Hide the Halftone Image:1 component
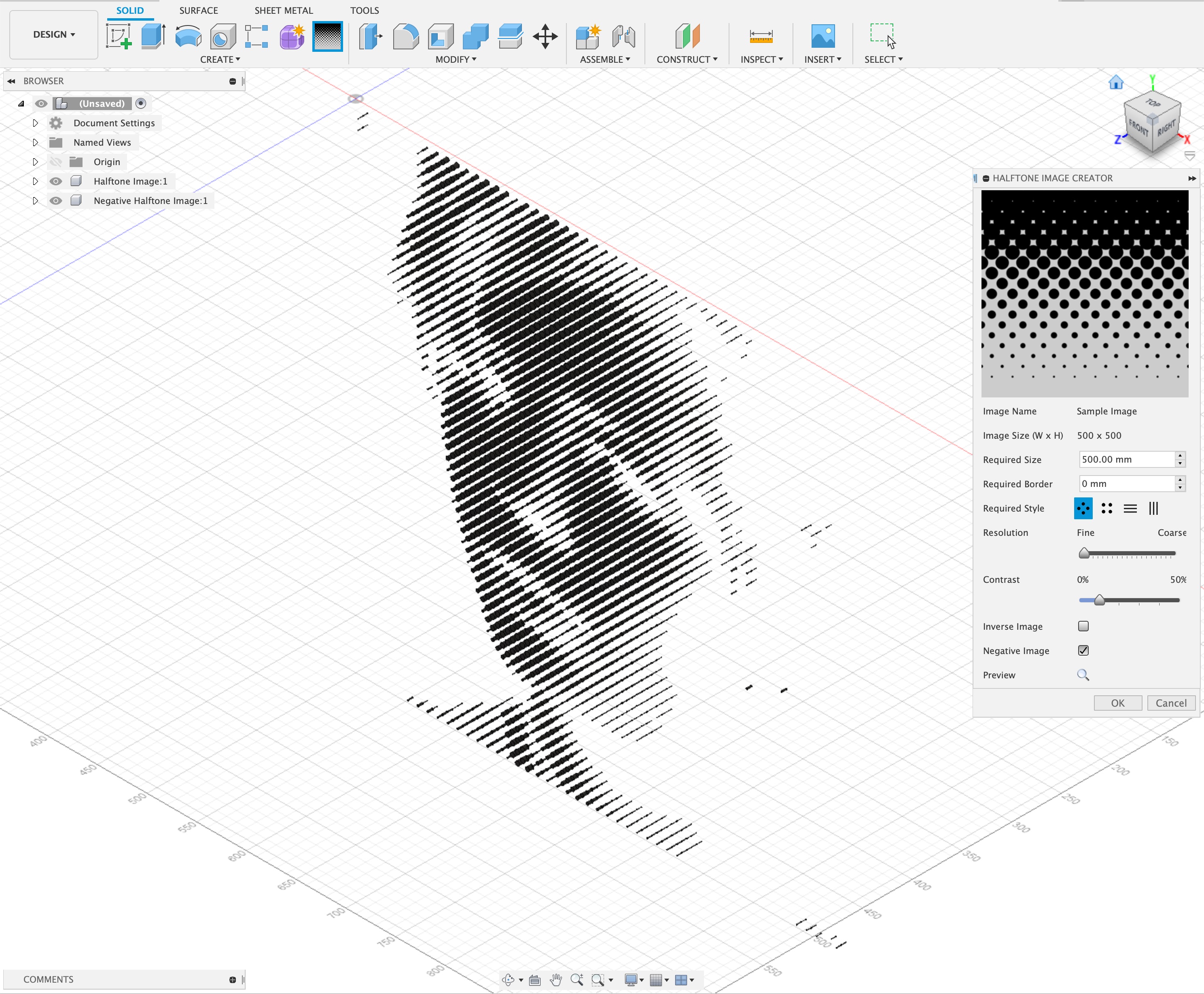 click(55, 181)
